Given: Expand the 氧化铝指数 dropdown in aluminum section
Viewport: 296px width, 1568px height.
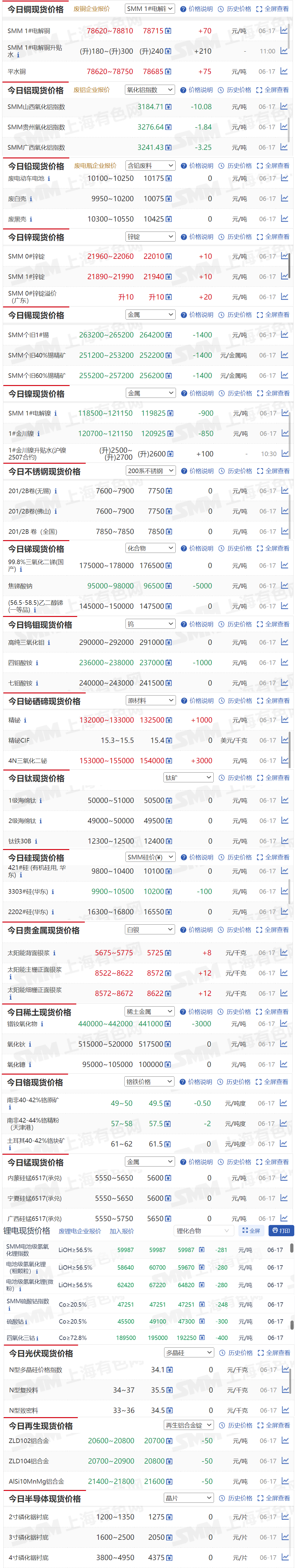Looking at the screenshot, I should (x=150, y=90).
